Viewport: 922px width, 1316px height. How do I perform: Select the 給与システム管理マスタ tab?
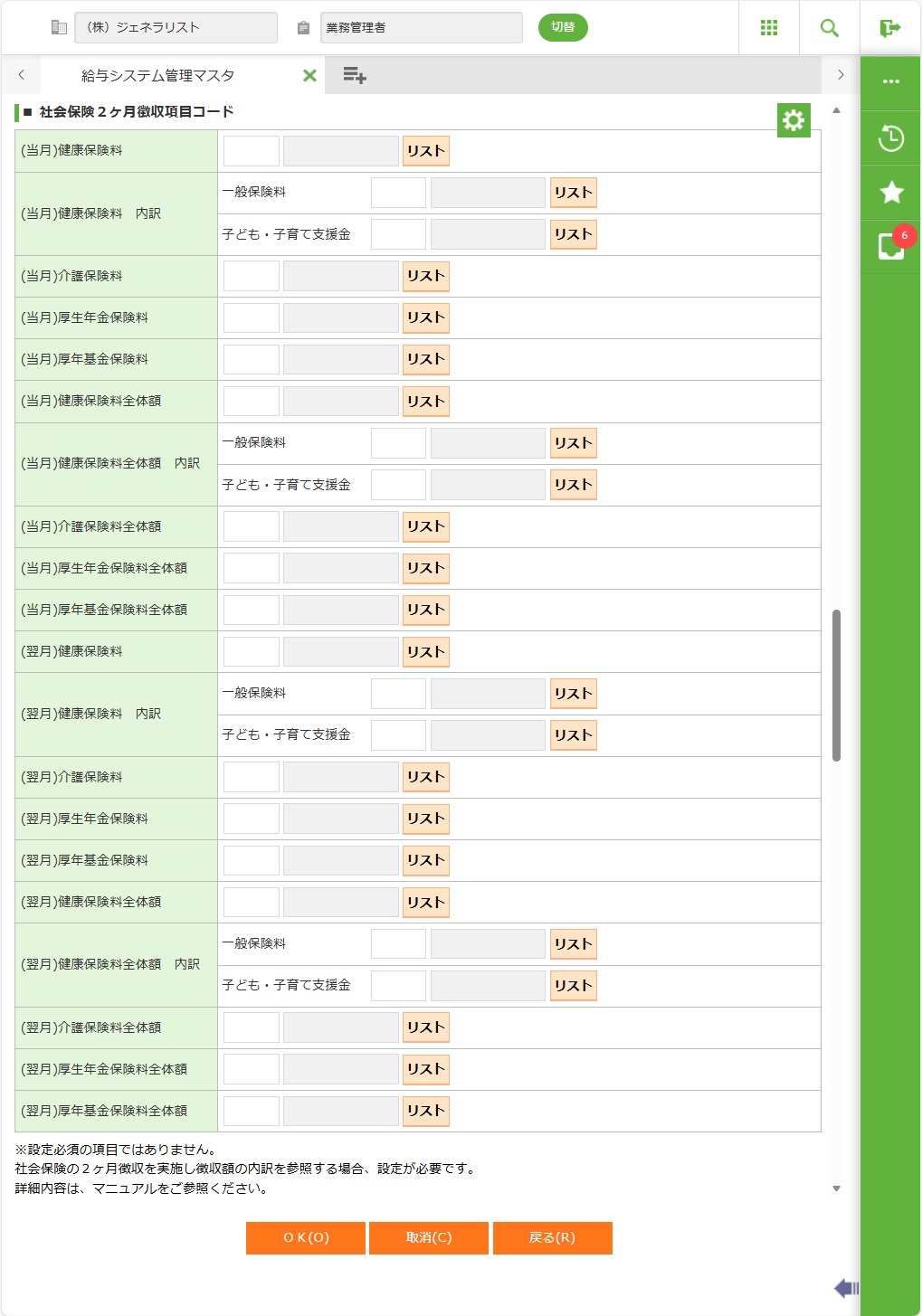click(x=158, y=76)
